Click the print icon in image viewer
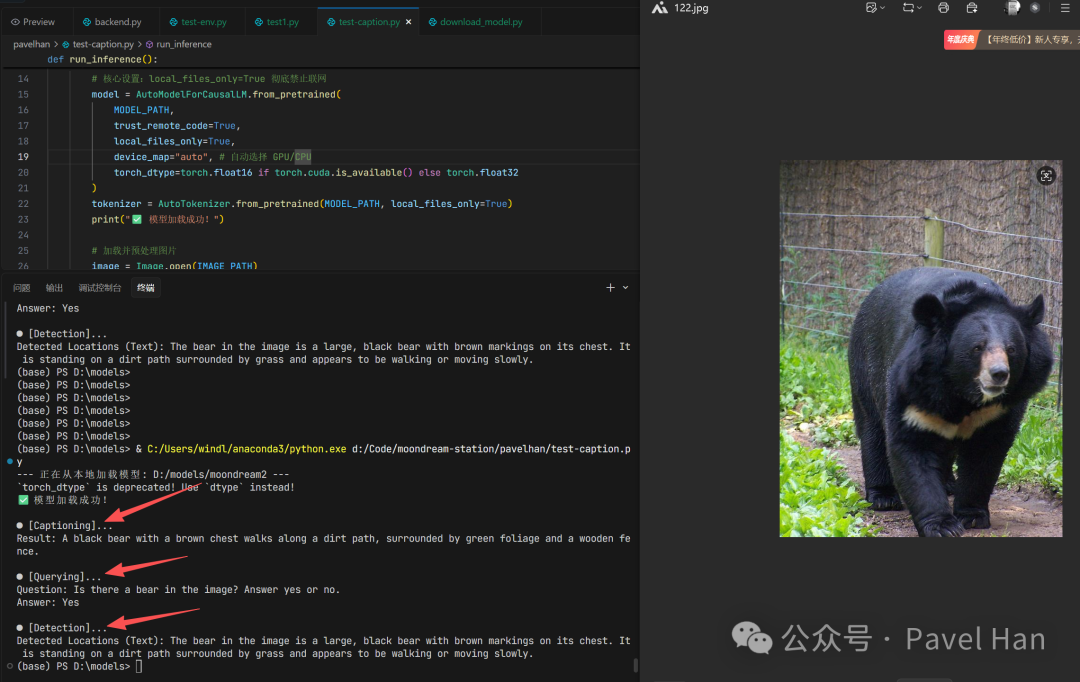 click(943, 8)
